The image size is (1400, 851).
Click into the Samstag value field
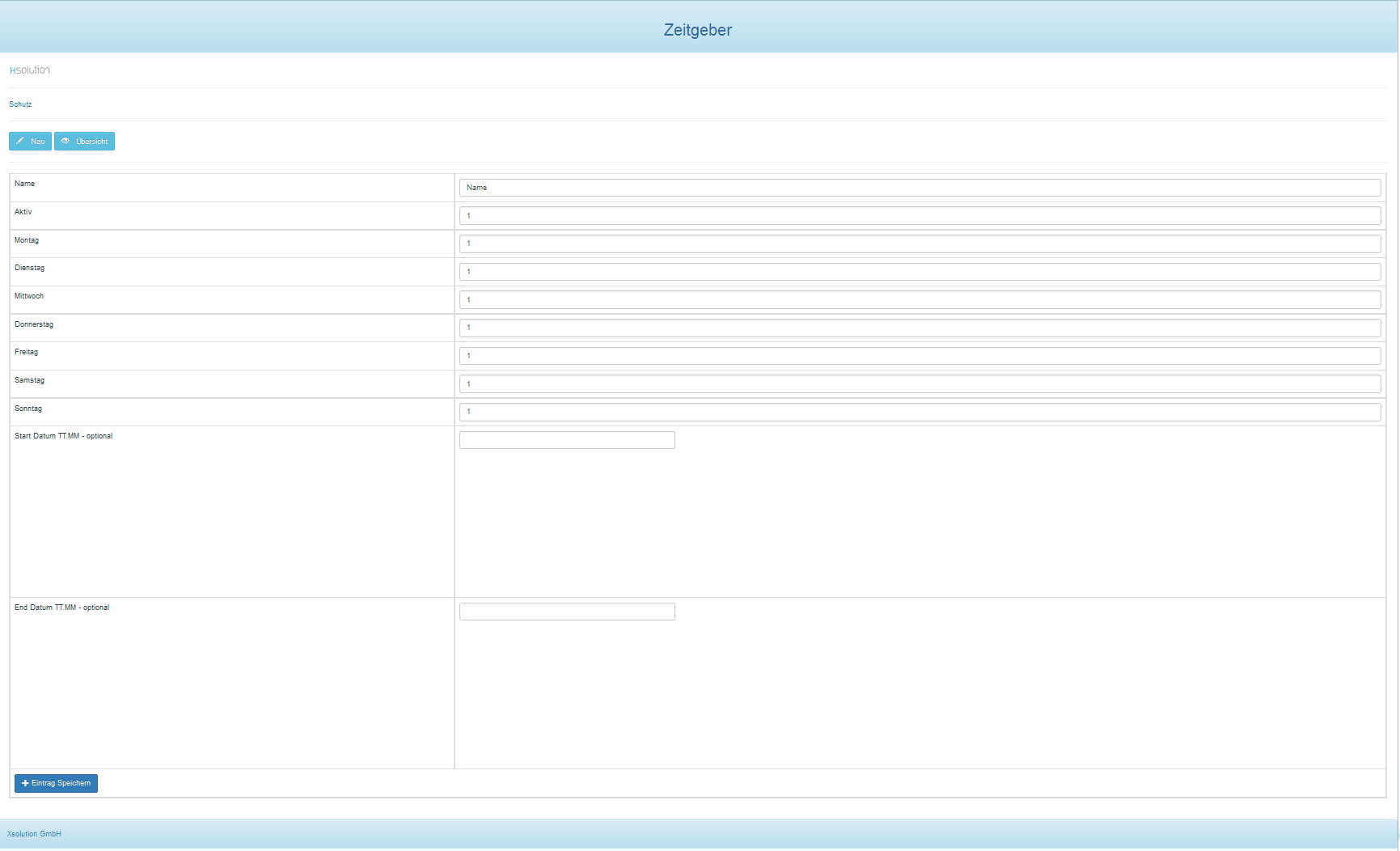coord(920,384)
